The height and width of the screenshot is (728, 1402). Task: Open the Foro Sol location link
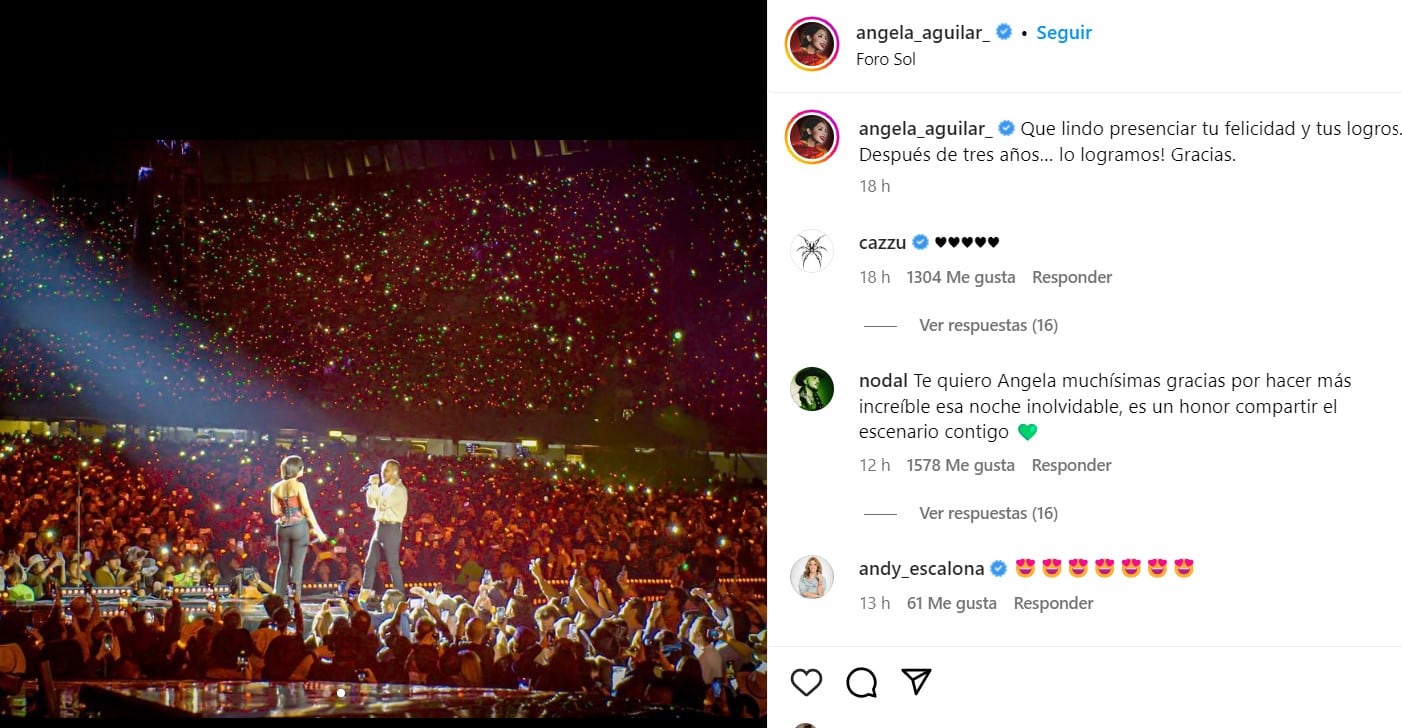[886, 59]
